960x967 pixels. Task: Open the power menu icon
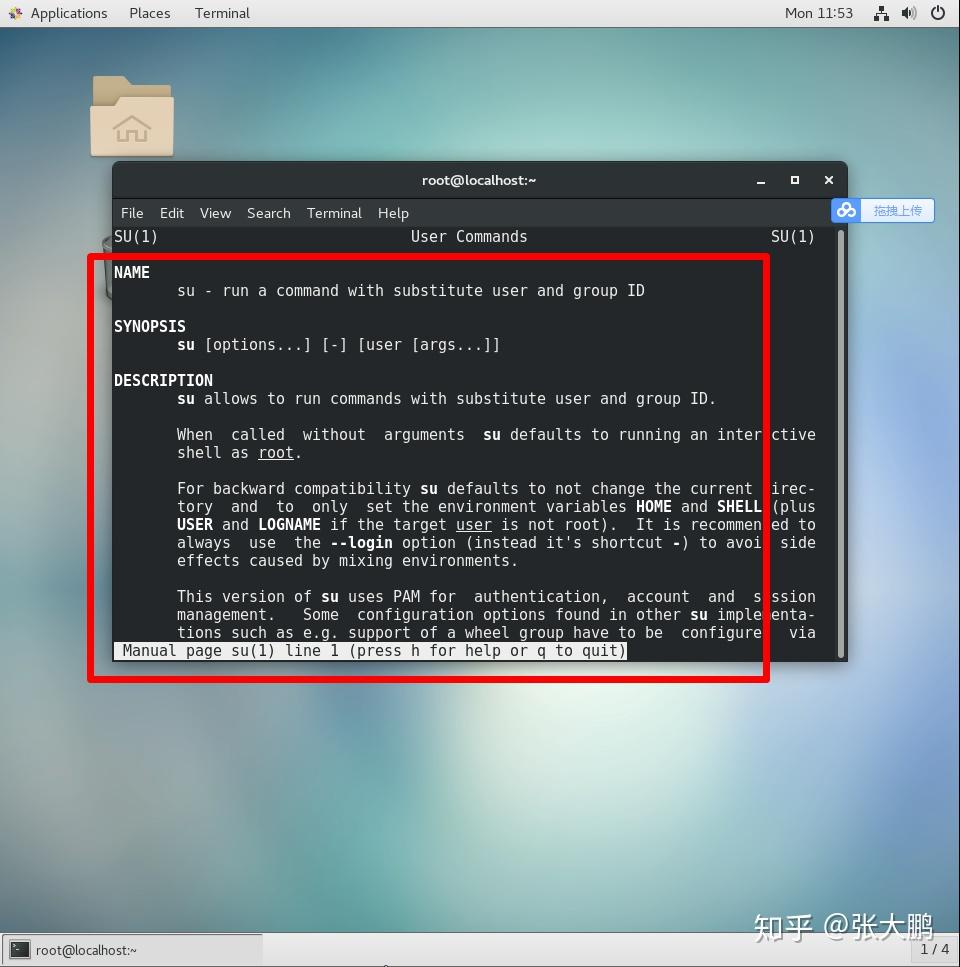(x=938, y=12)
